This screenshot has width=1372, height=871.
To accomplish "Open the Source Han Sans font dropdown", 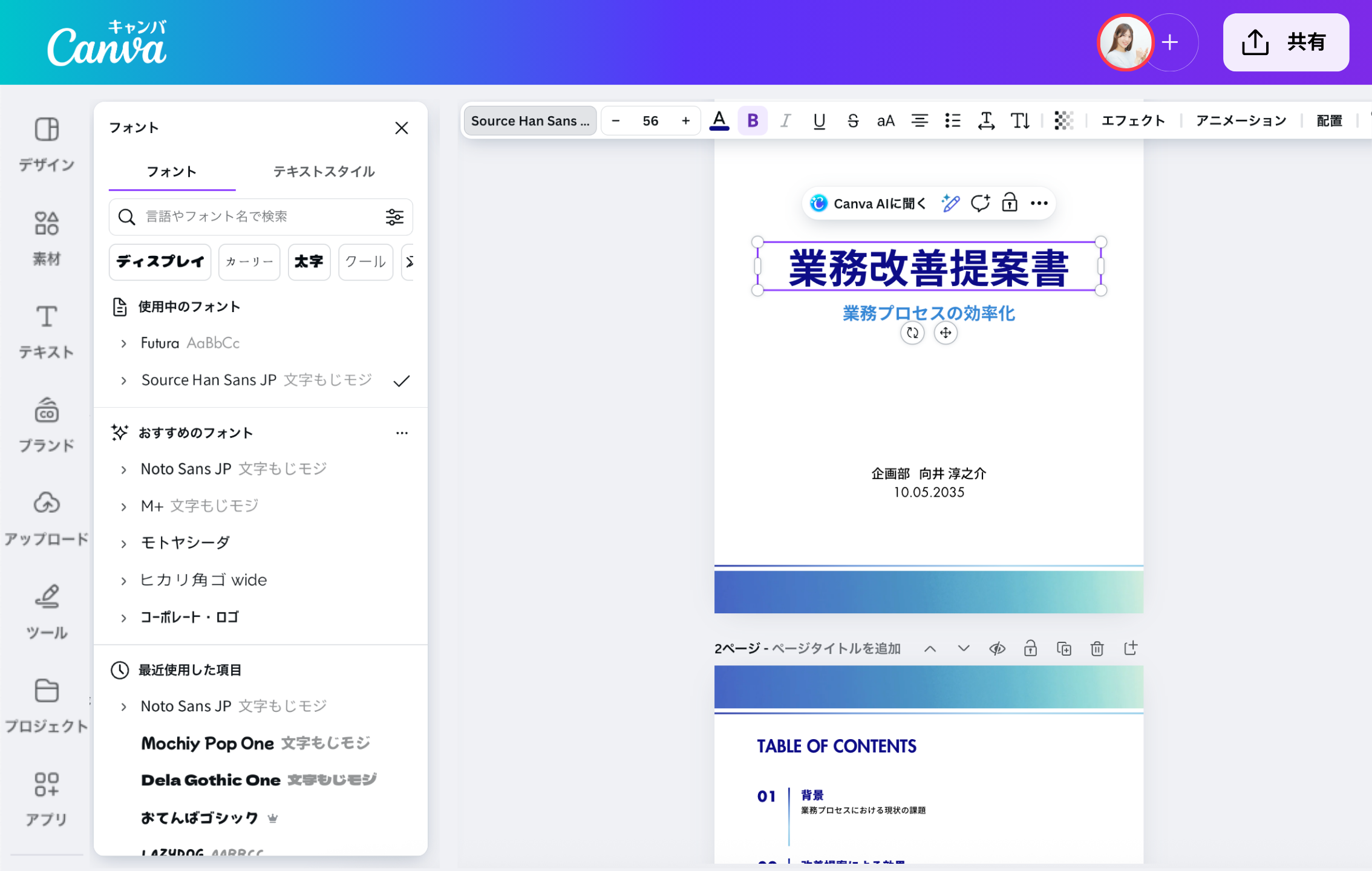I will click(x=530, y=121).
